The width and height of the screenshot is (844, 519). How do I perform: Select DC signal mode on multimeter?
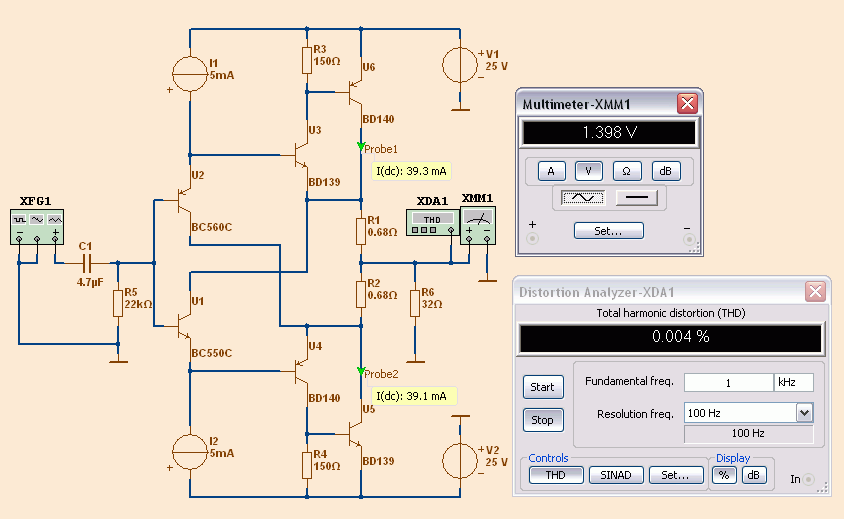(637, 198)
